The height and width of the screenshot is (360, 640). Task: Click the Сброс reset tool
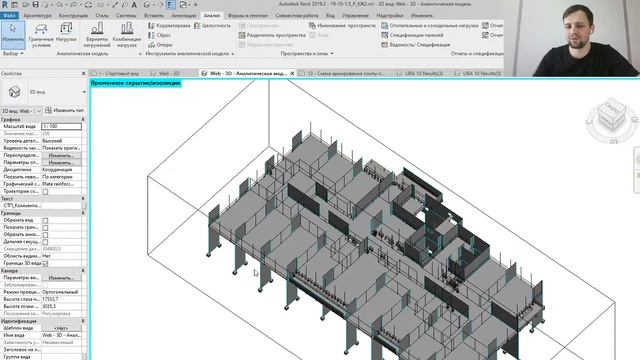(160, 35)
